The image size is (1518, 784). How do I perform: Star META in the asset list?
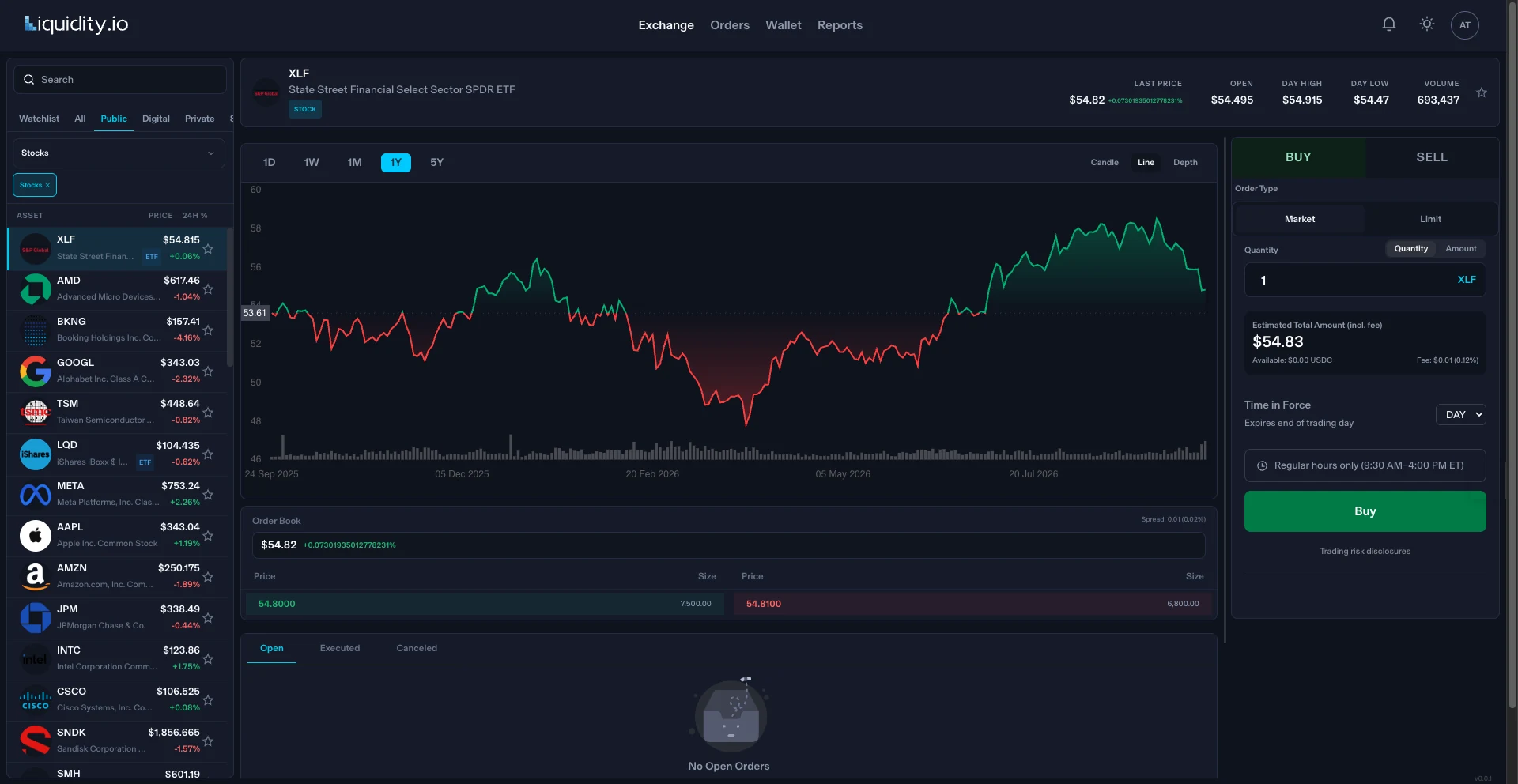[x=208, y=495]
